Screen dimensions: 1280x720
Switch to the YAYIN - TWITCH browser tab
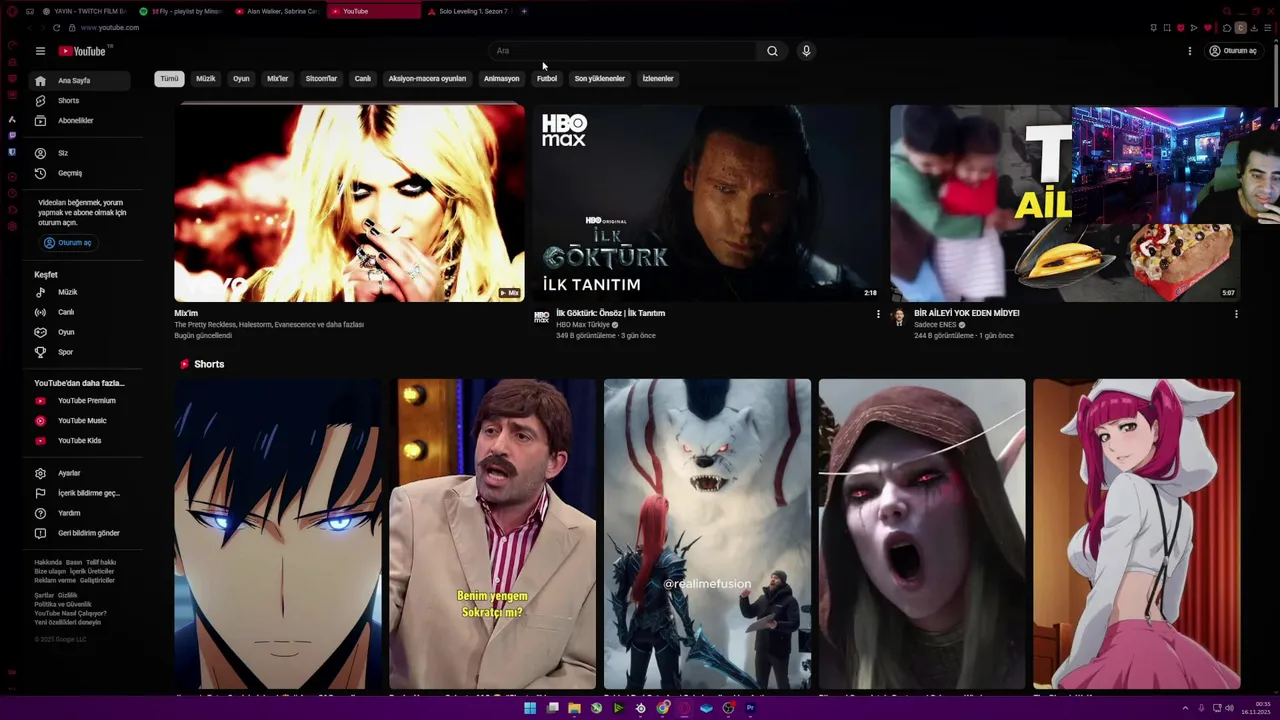click(85, 11)
